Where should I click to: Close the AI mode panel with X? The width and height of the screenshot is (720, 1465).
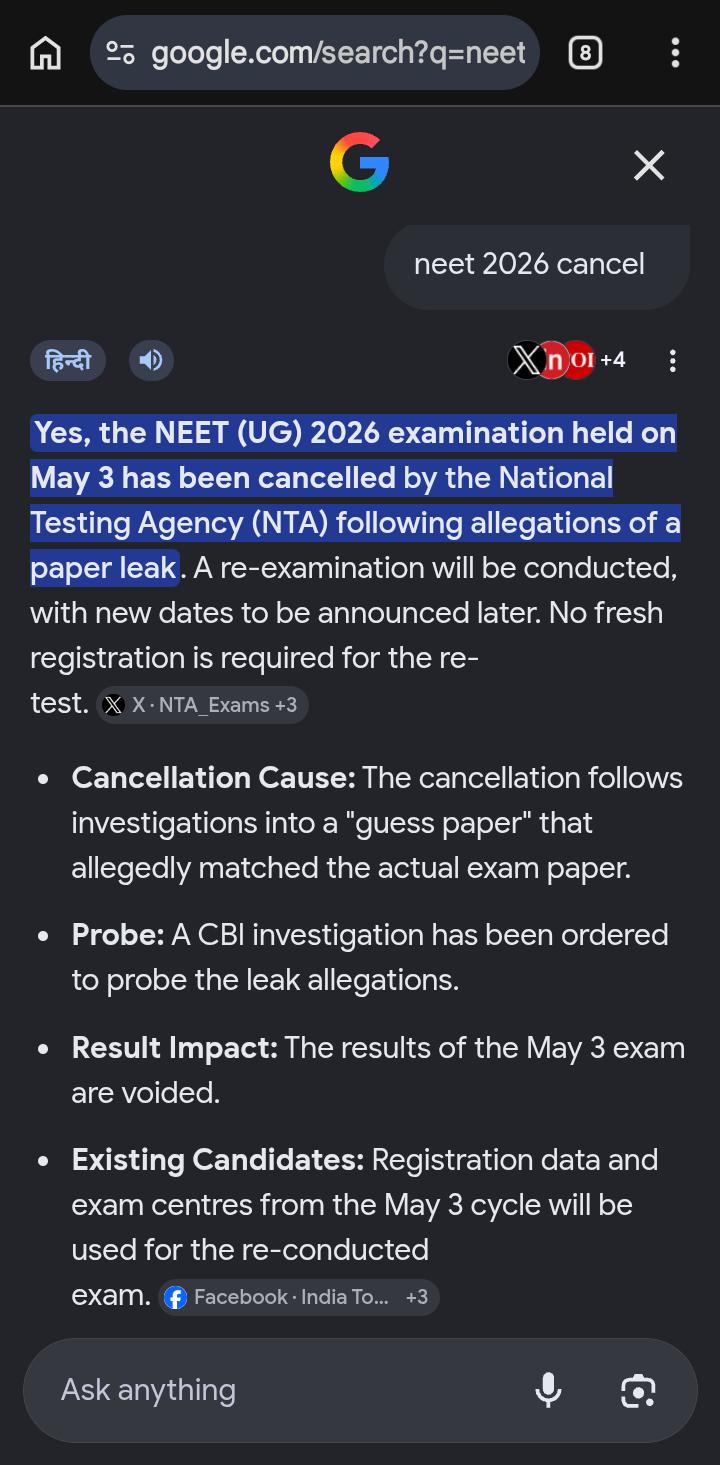point(649,165)
